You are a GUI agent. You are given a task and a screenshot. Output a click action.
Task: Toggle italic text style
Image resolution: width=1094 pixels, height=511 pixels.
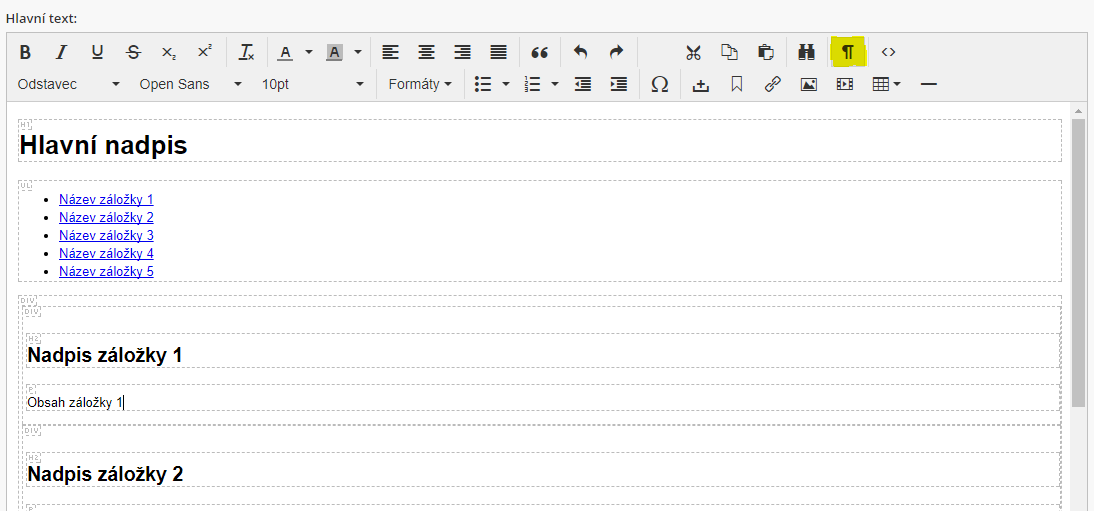click(x=61, y=52)
